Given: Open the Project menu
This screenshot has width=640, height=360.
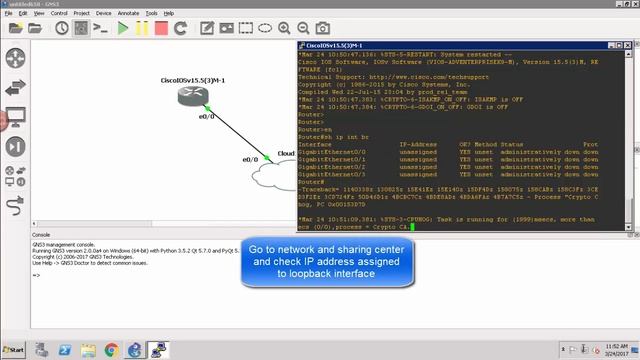Looking at the screenshot, I should point(81,13).
